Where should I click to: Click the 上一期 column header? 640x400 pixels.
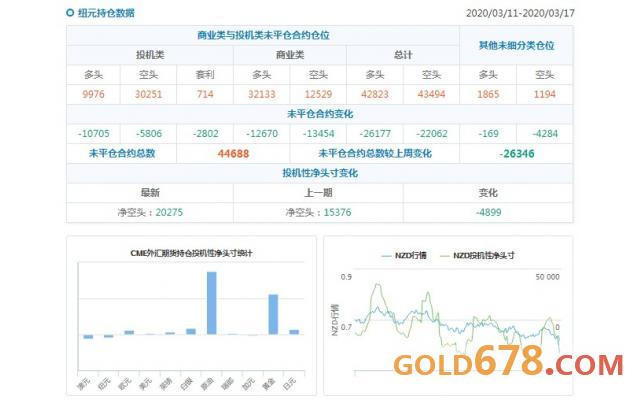click(318, 193)
